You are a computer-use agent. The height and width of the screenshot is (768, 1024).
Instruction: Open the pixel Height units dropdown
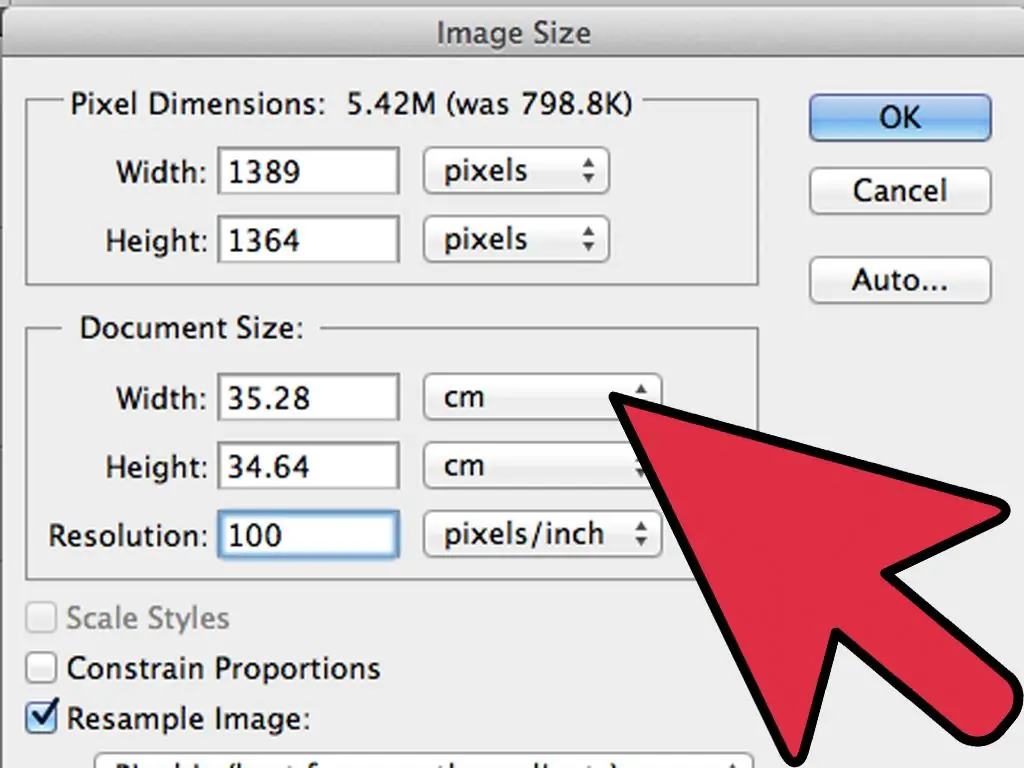tap(516, 240)
